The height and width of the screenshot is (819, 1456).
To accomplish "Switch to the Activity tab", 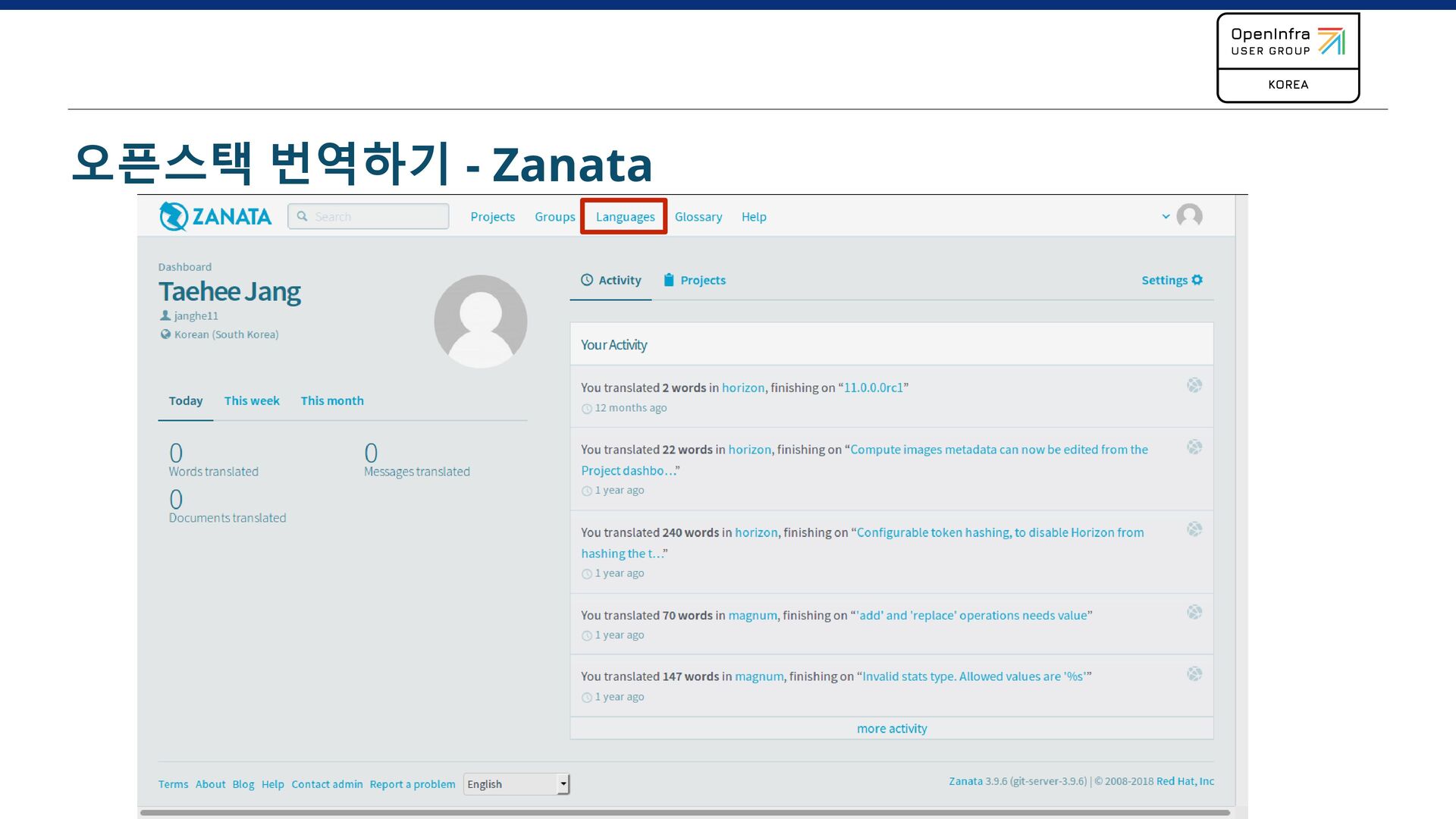I will pos(611,280).
